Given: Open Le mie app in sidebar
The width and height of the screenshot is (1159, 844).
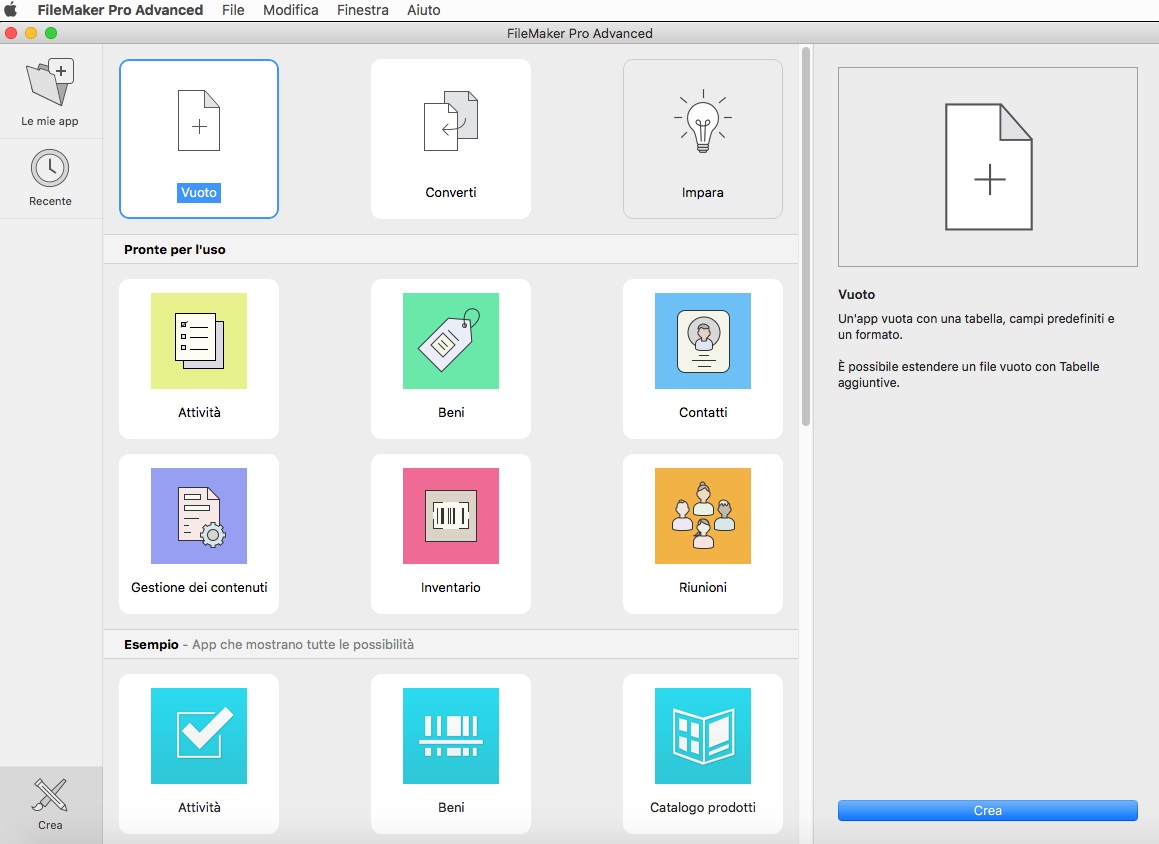Looking at the screenshot, I should point(50,92).
